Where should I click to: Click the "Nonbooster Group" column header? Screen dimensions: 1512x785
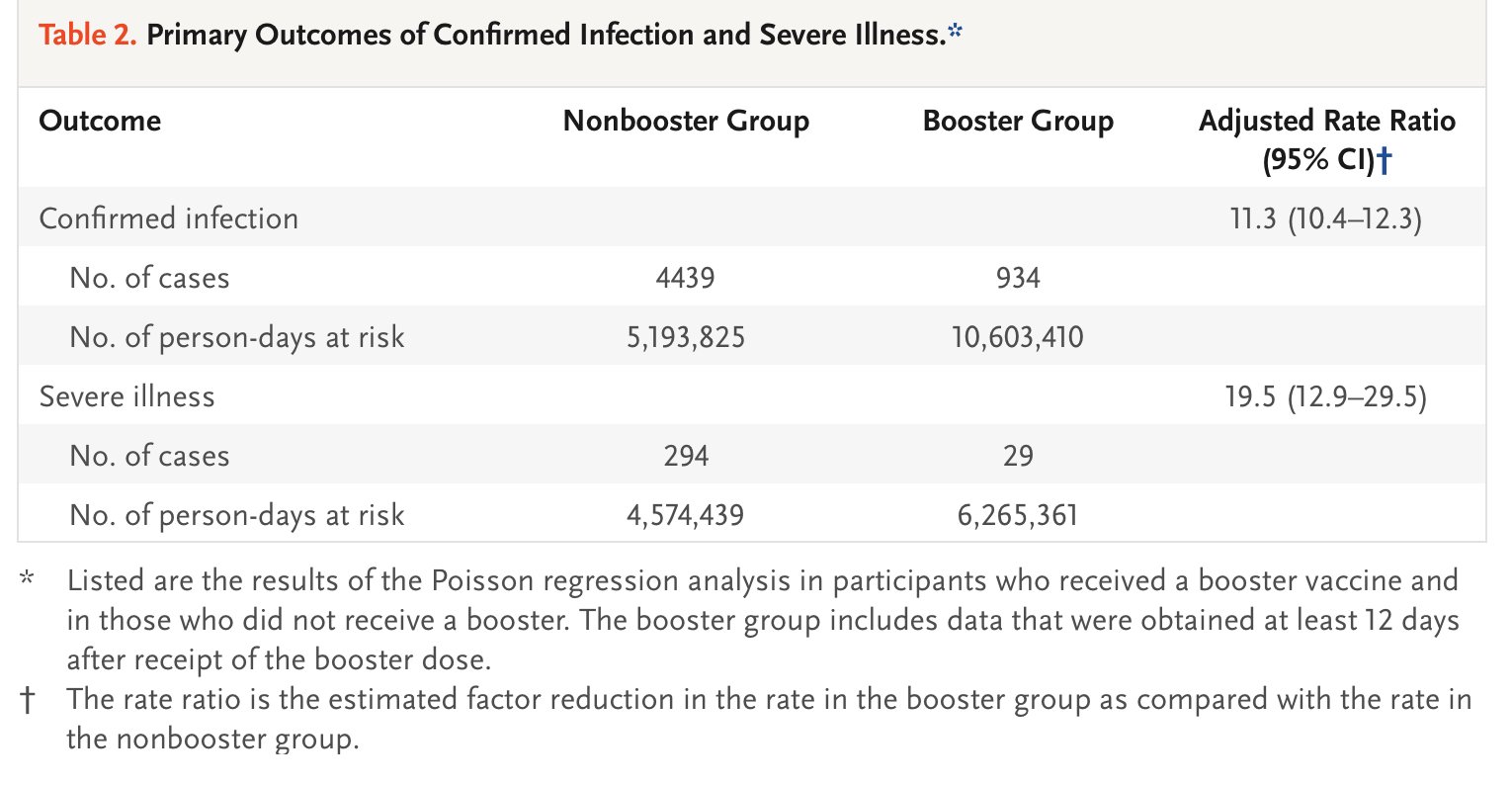[686, 121]
